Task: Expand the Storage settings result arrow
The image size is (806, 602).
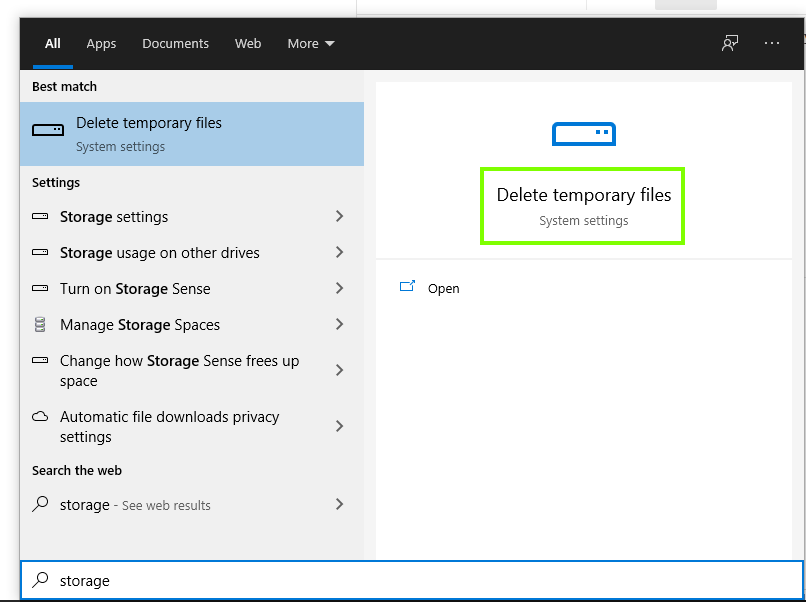Action: (340, 217)
